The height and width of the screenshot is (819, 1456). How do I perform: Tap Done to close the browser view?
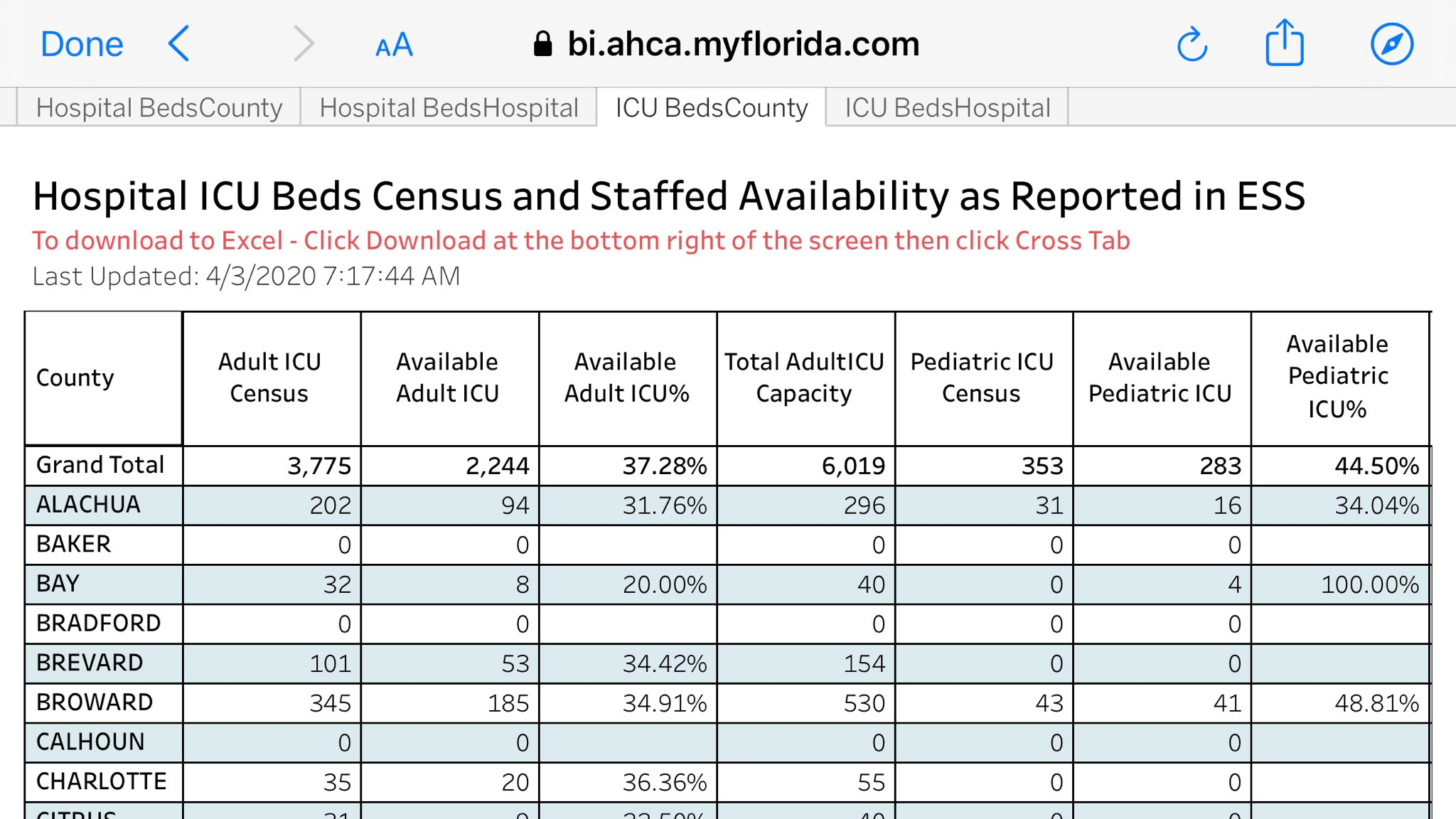[x=82, y=44]
